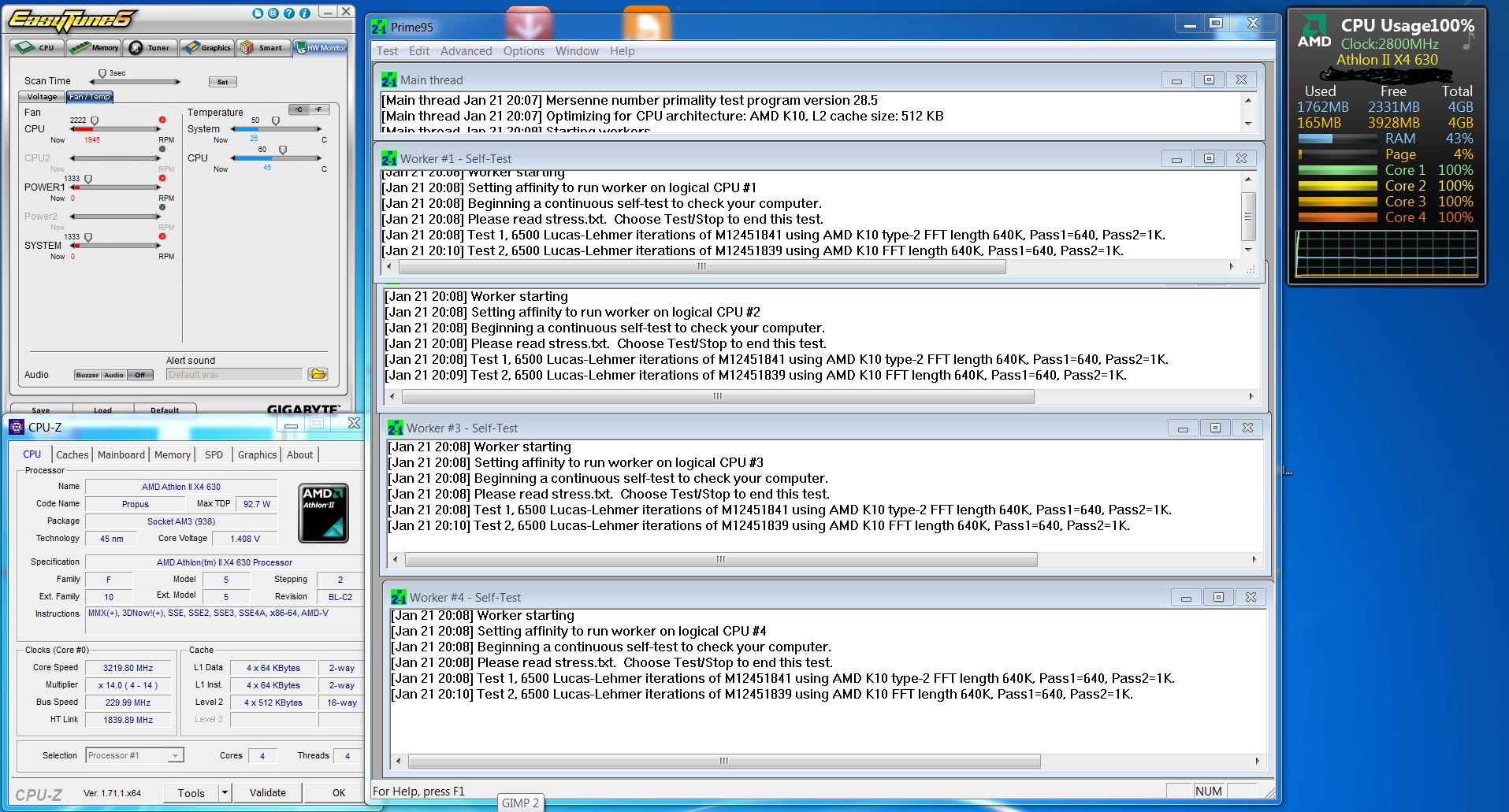This screenshot has width=1509, height=812.
Task: Click the Set button for Scan Time
Action: pyautogui.click(x=222, y=82)
